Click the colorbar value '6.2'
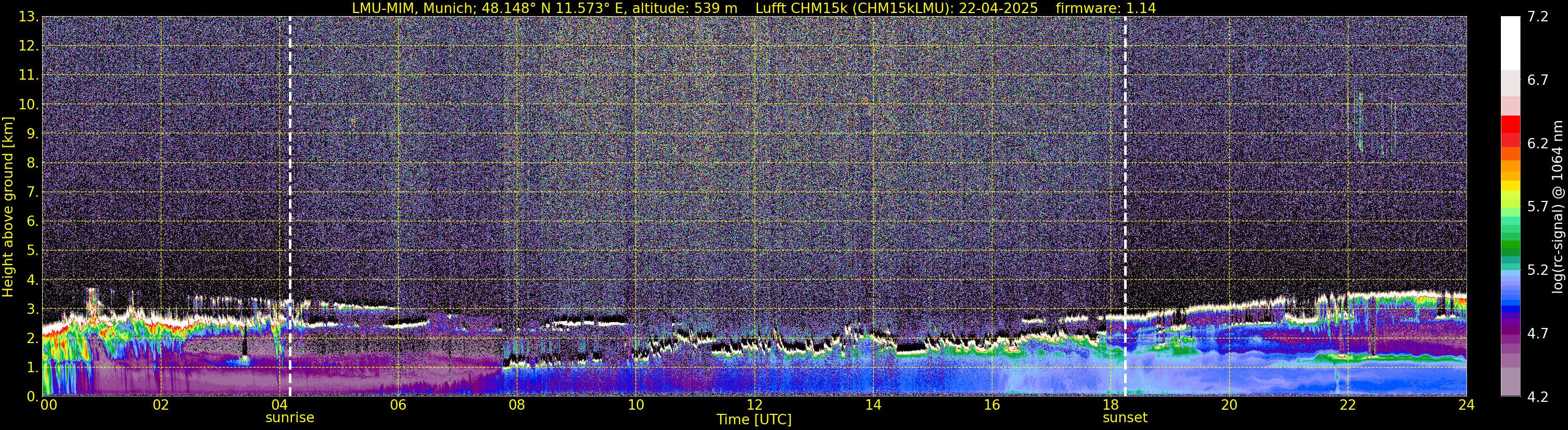1568x430 pixels. click(x=1538, y=144)
